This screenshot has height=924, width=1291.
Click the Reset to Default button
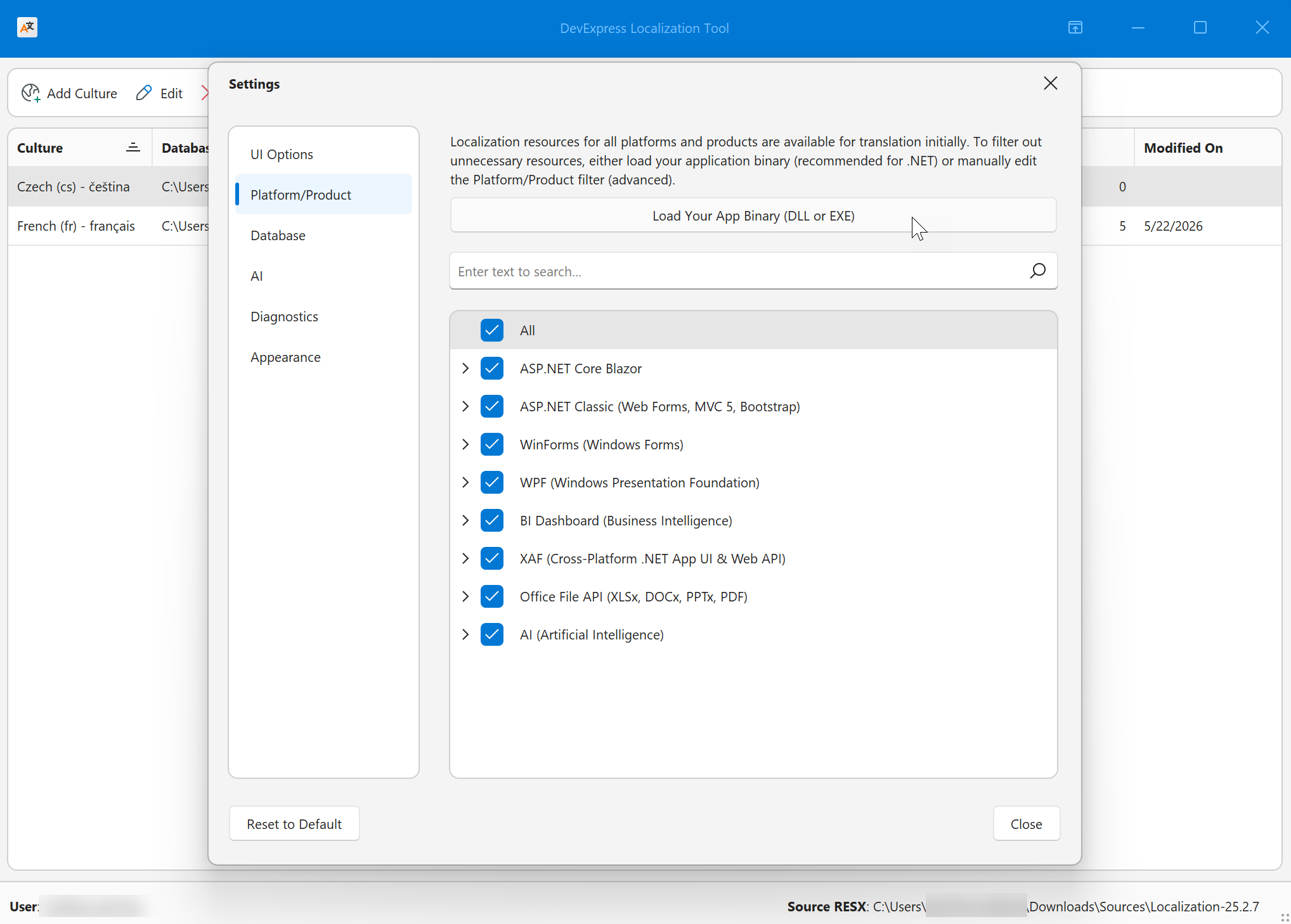coord(294,823)
